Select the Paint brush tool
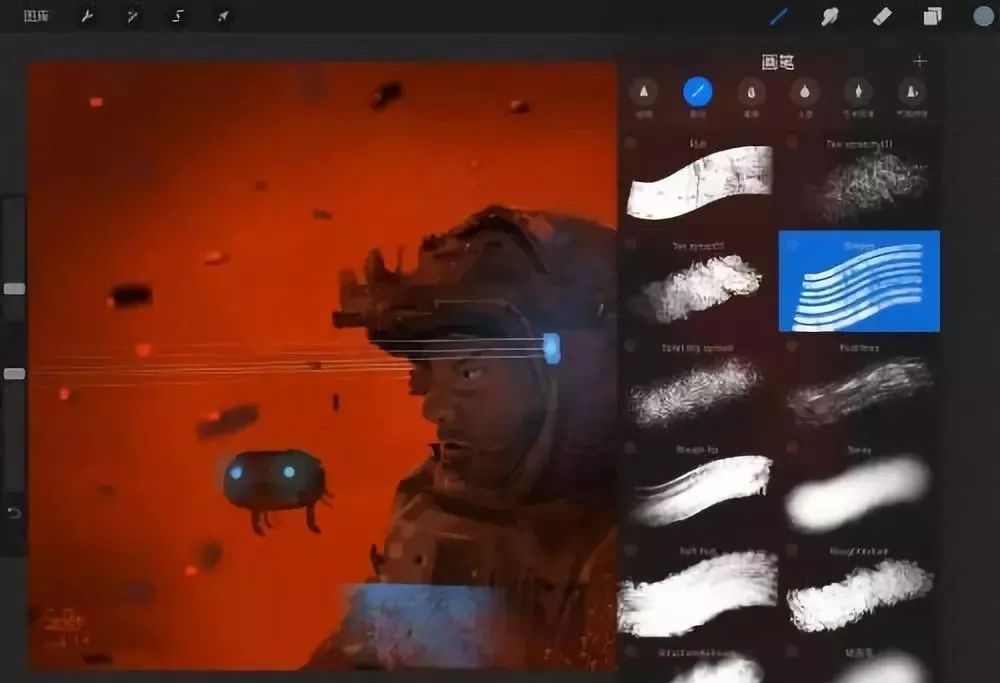1000x683 pixels. coord(779,16)
